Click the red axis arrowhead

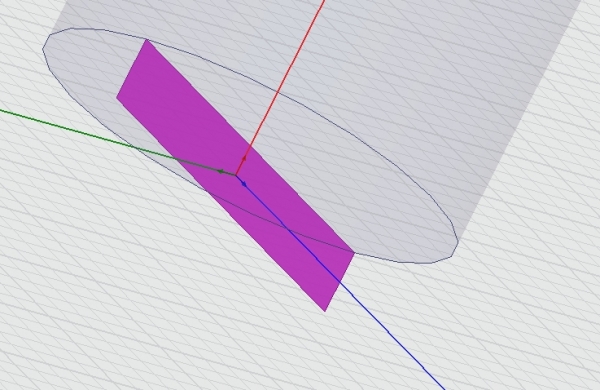tap(244, 157)
